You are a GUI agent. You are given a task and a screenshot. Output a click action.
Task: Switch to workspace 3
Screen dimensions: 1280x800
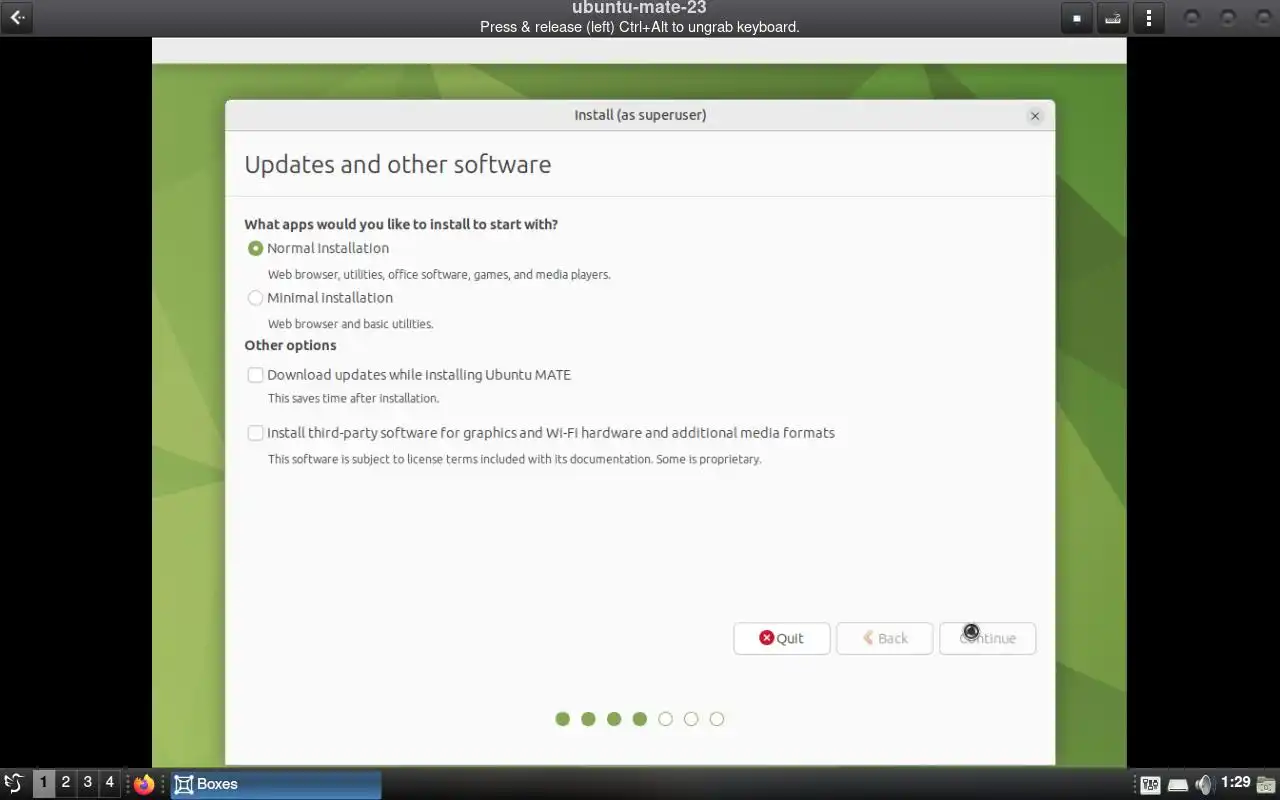click(x=87, y=783)
